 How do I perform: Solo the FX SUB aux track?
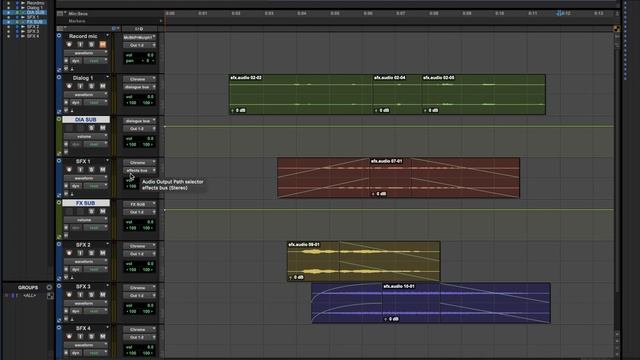(91, 211)
